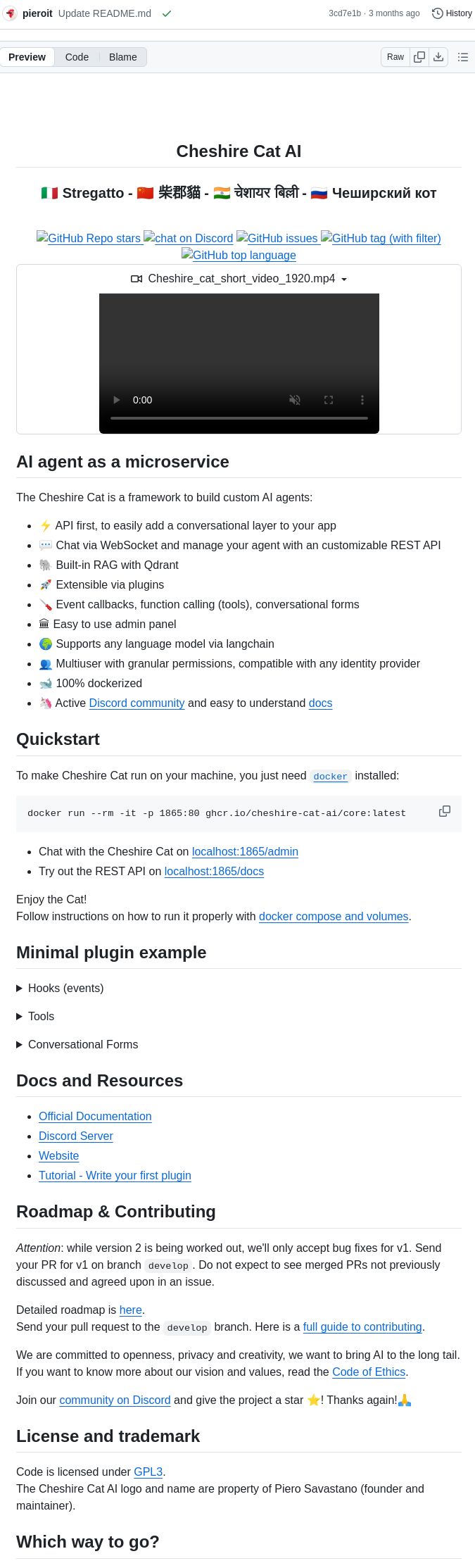475x1568 pixels.
Task: Click the commit status checkmark icon
Action: (x=167, y=13)
